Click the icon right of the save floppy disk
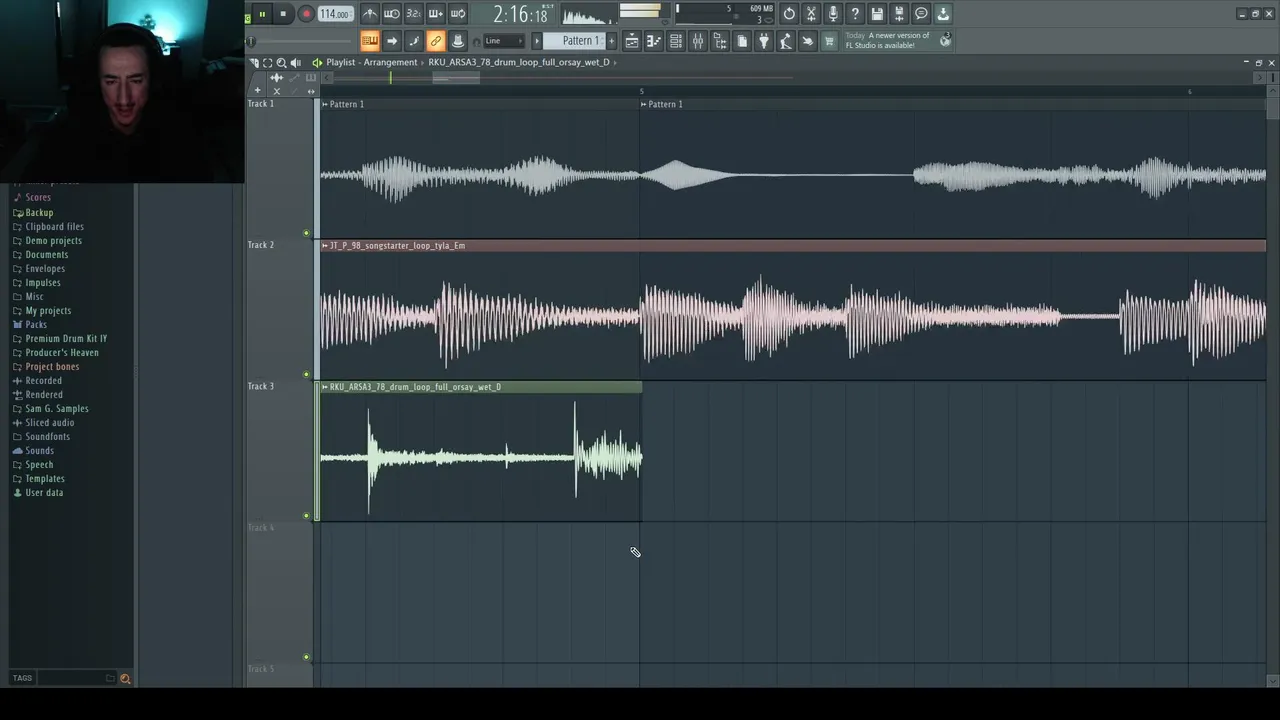The height and width of the screenshot is (720, 1280). 899,14
